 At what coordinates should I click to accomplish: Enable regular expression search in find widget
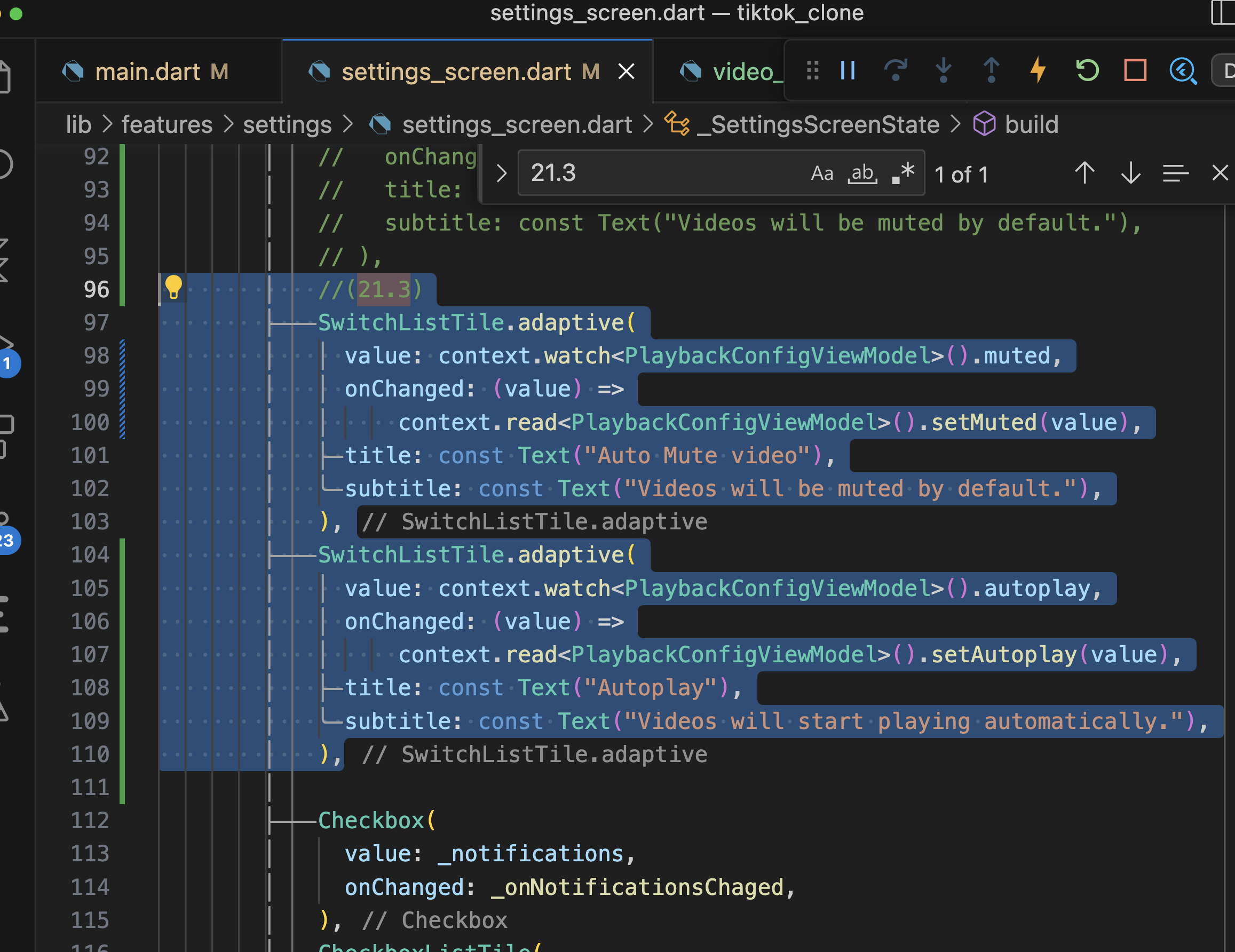903,173
